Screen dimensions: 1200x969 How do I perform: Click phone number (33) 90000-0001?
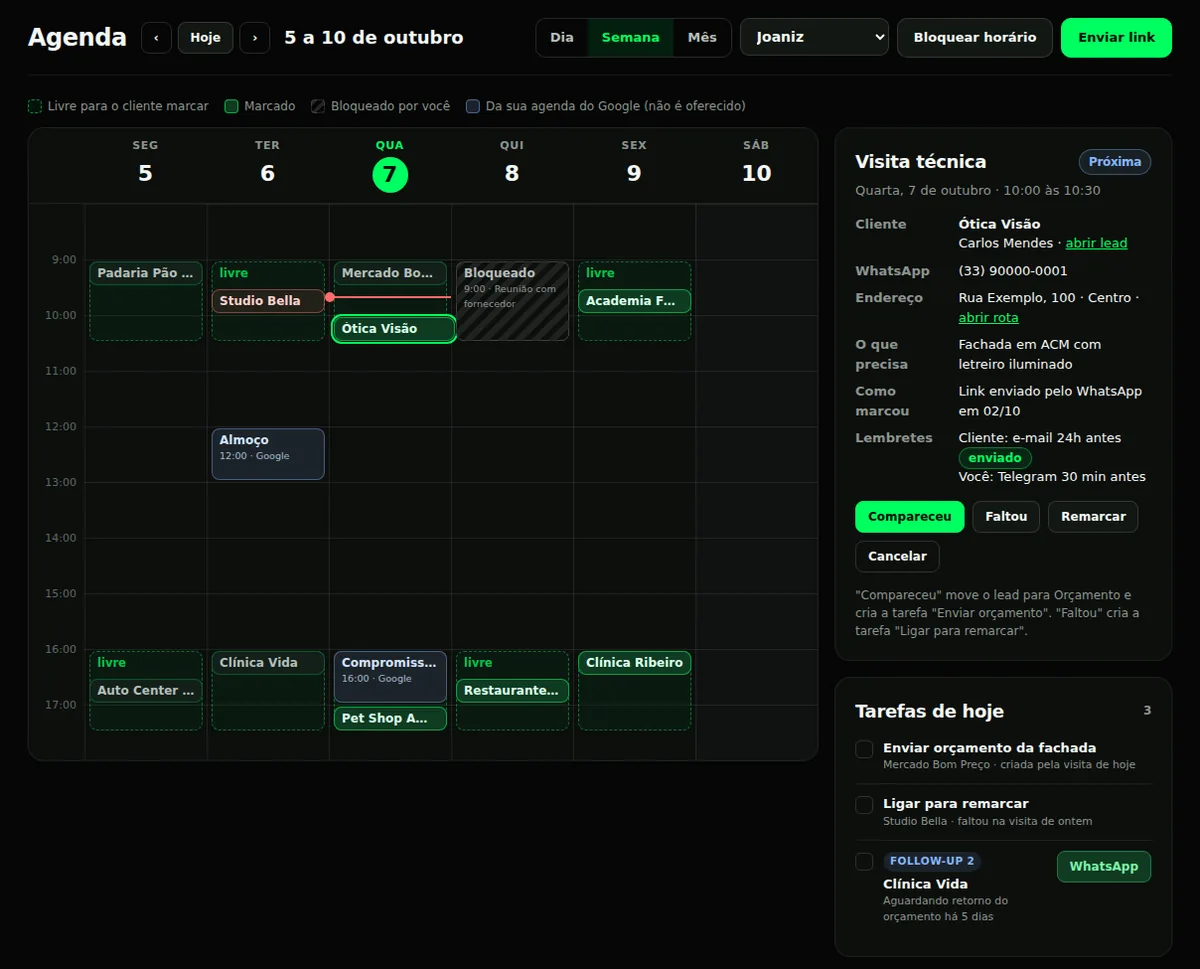[1013, 271]
